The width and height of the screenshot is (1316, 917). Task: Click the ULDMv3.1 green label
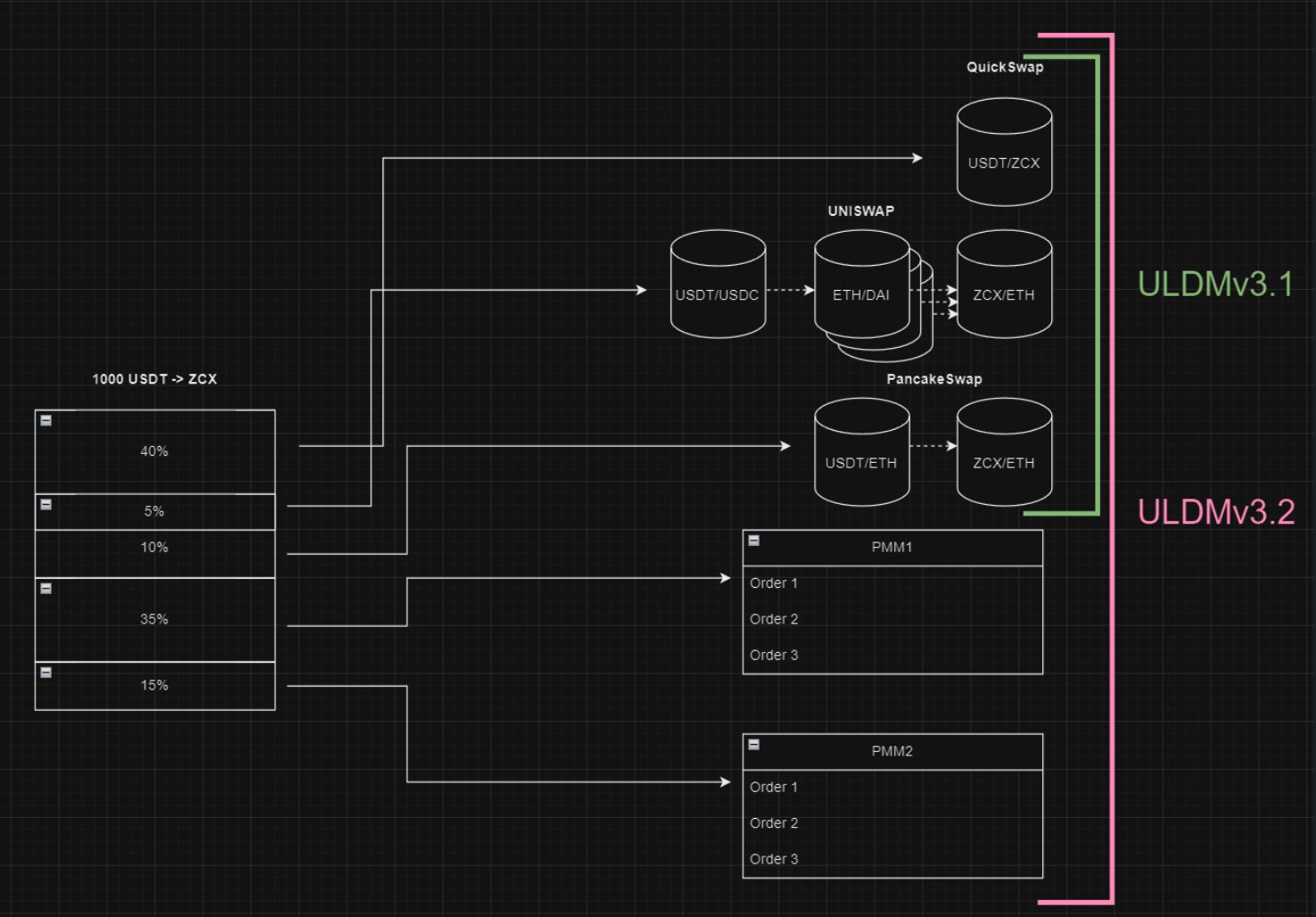(x=1215, y=284)
